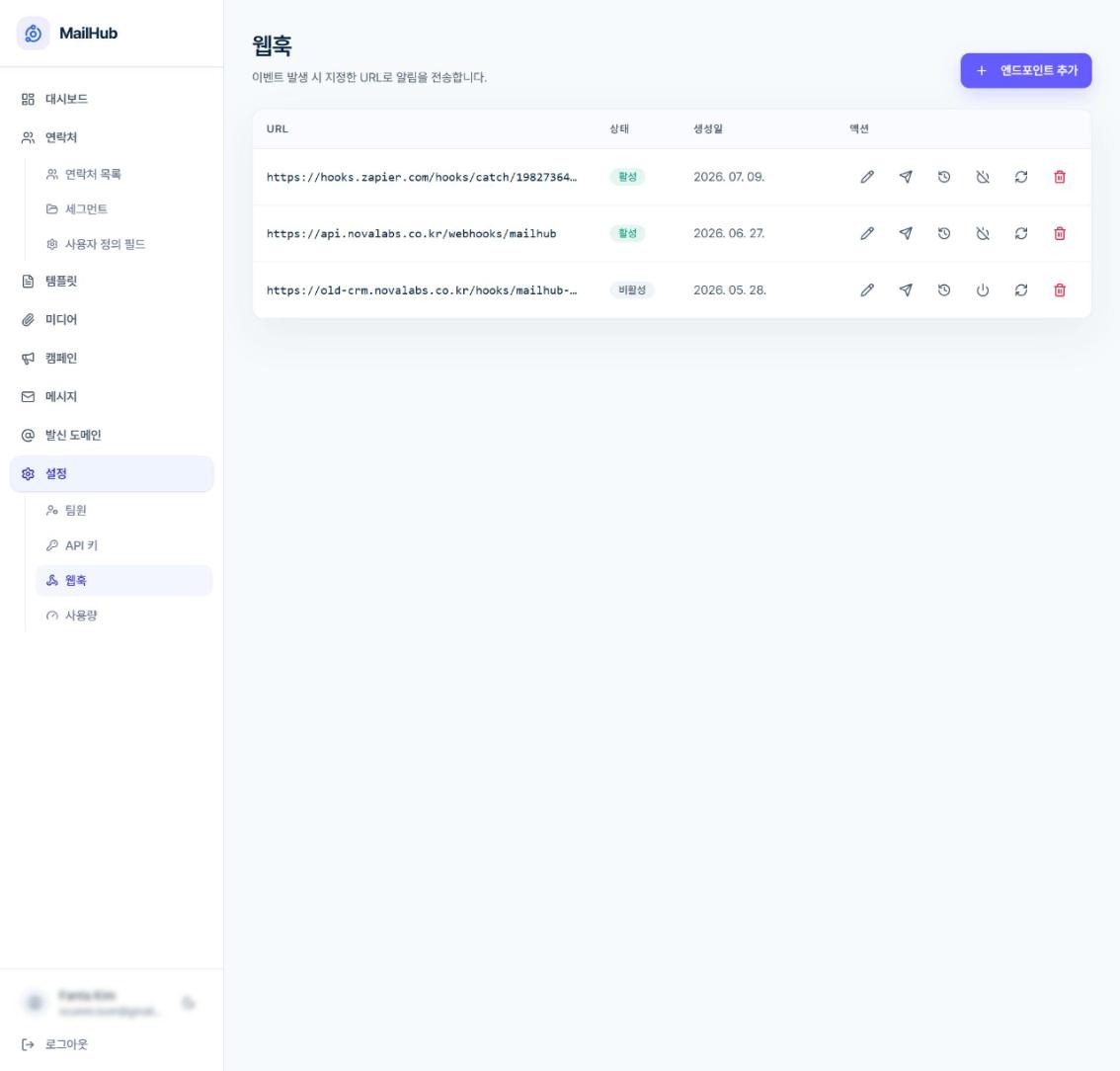Viewport: 1120px width, 1071px height.
Task: Click 활성 badge on api.novalabs row
Action: [627, 233]
